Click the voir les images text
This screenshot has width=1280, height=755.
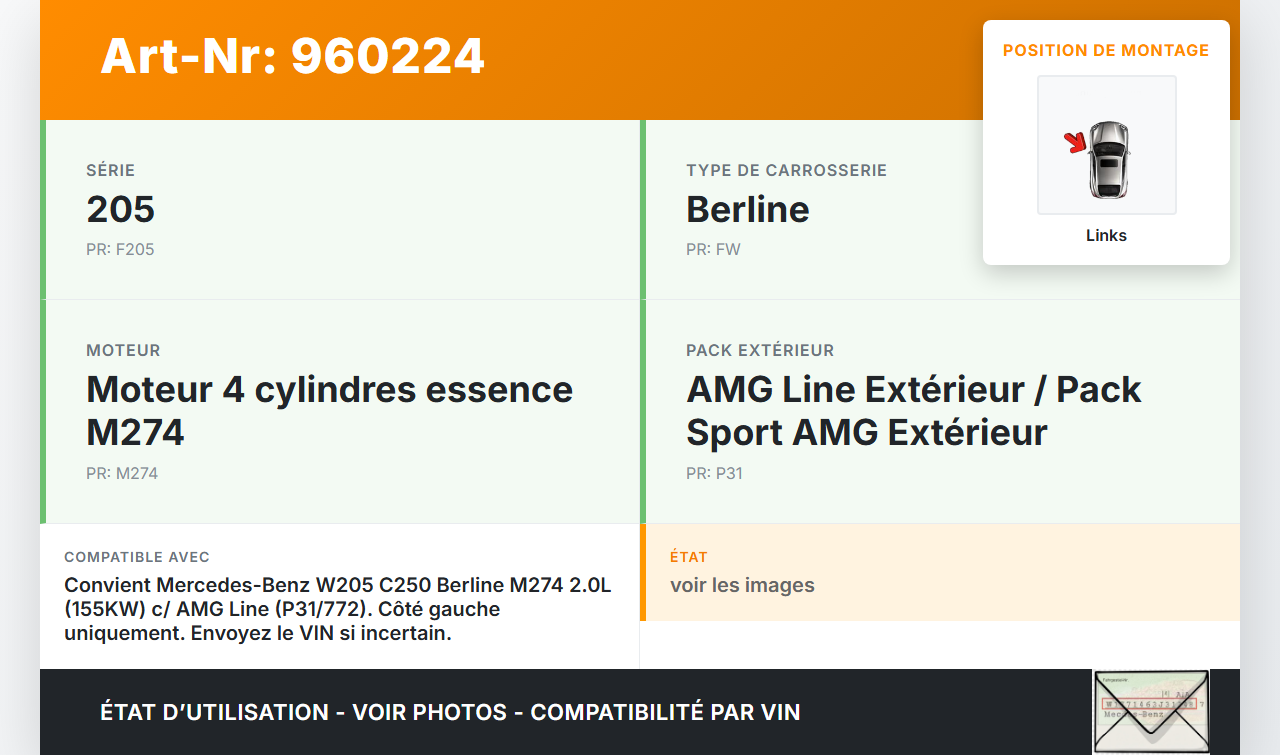point(742,585)
